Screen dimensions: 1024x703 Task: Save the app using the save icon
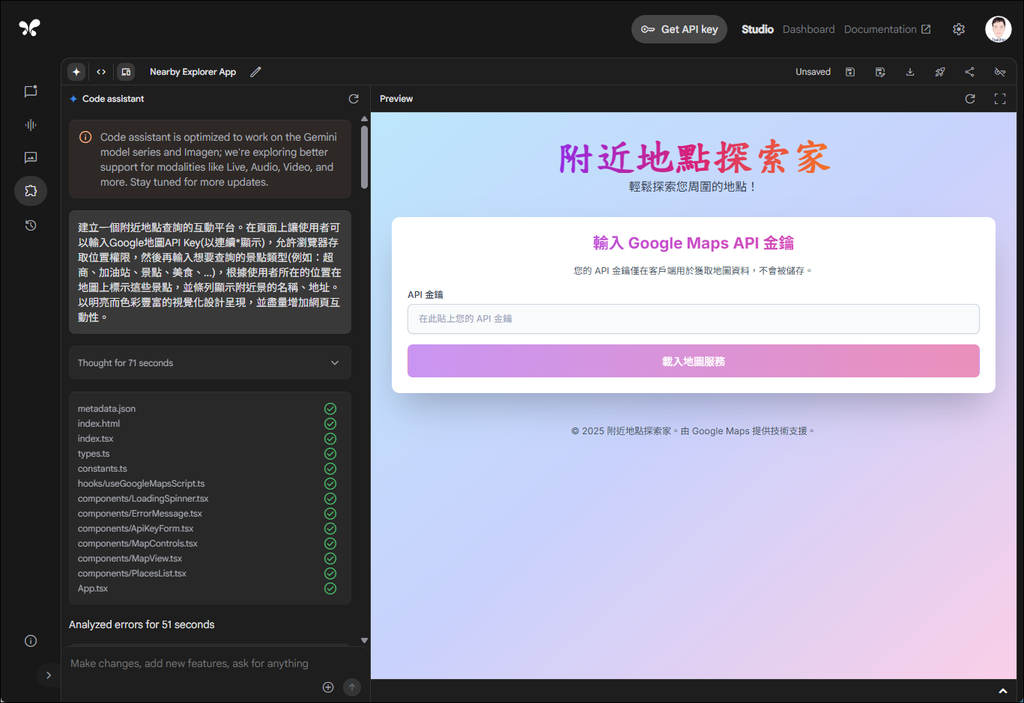pyautogui.click(x=850, y=72)
